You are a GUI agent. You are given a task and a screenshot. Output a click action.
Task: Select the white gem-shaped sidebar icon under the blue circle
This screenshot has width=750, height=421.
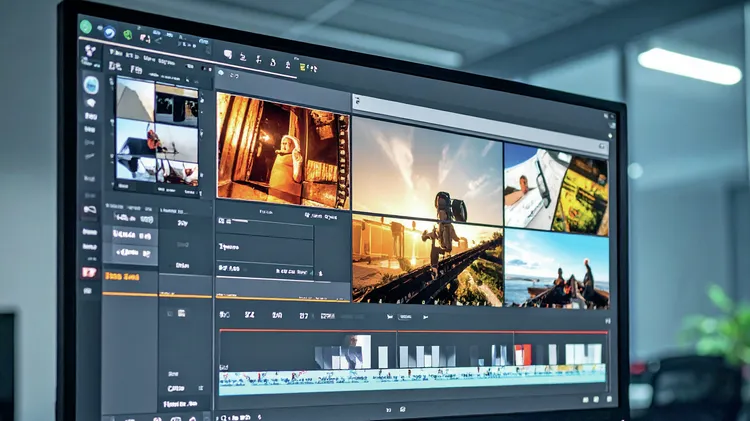point(90,103)
